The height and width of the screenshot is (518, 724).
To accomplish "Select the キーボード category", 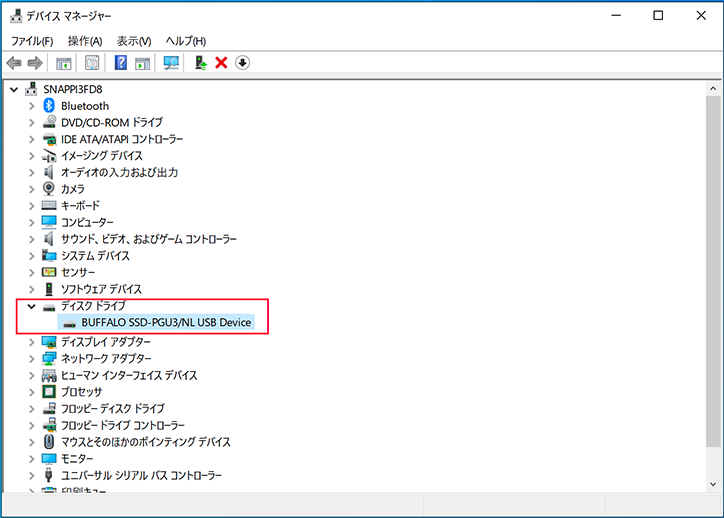I will click(80, 206).
